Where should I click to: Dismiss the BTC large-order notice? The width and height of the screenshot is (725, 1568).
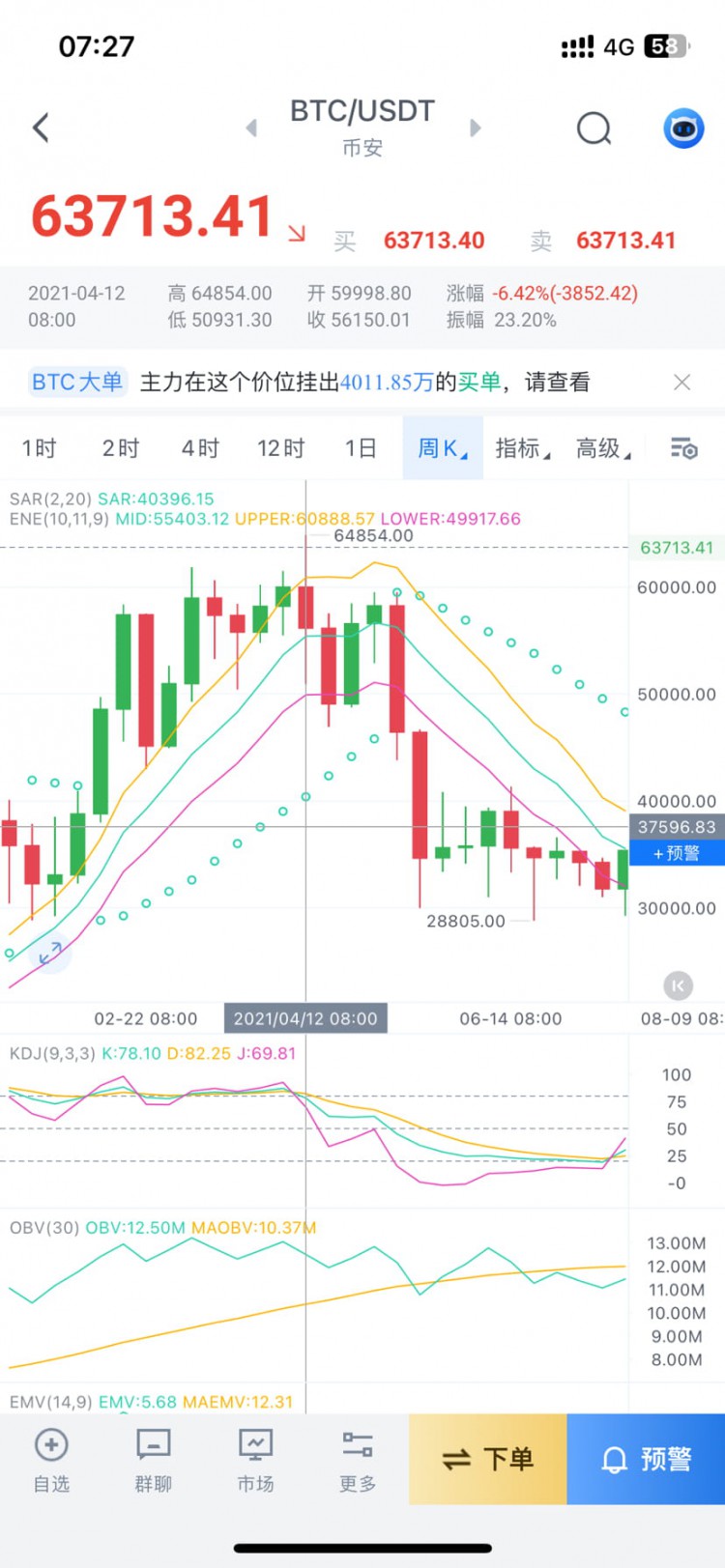click(681, 383)
